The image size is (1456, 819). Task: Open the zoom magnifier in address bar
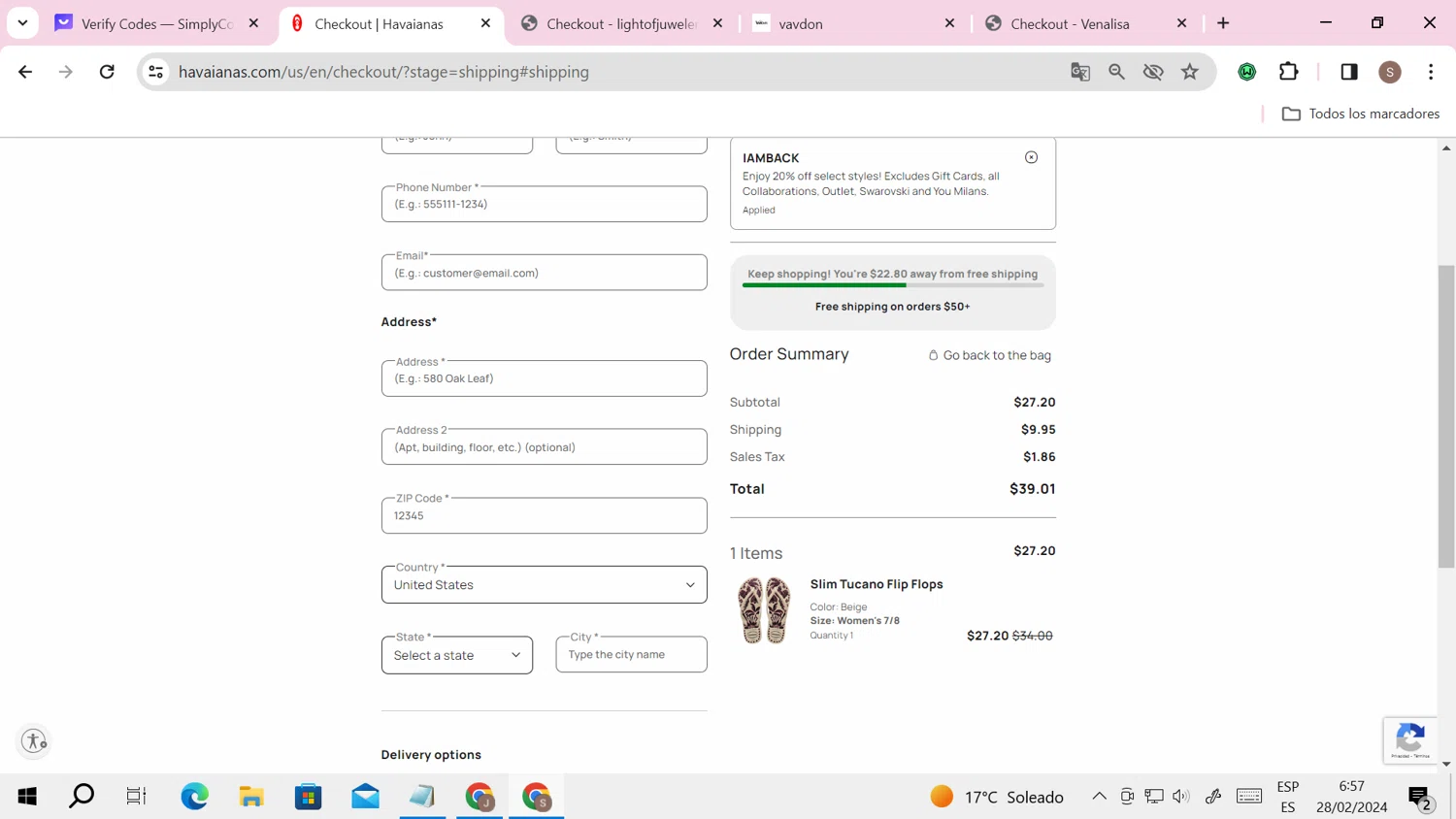click(1117, 72)
